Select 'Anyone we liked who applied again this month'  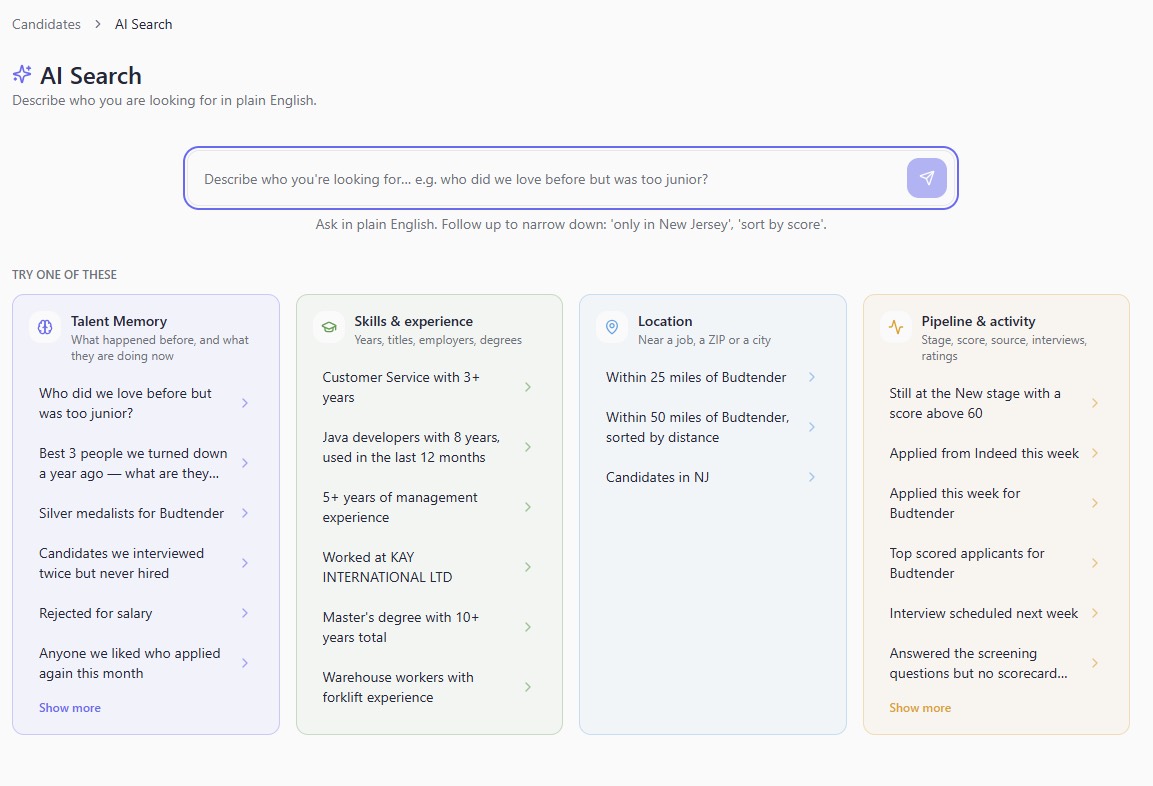pyautogui.click(x=145, y=663)
